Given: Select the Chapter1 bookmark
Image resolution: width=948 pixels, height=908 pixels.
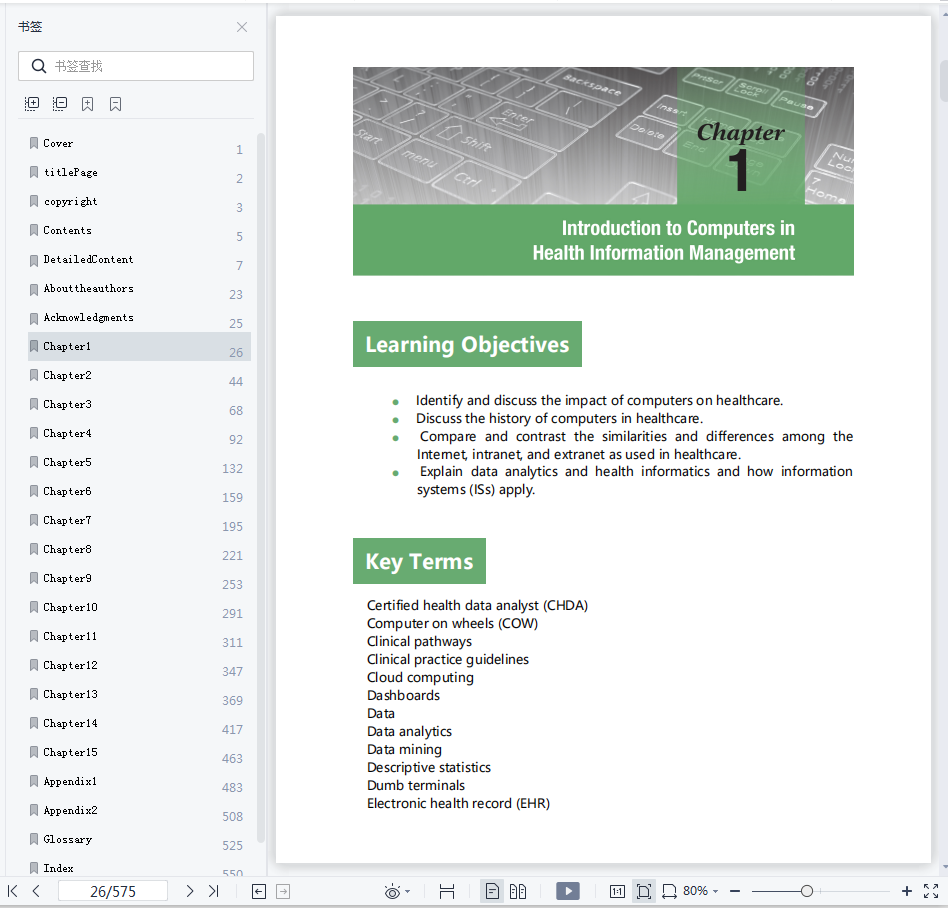Looking at the screenshot, I should (x=139, y=346).
